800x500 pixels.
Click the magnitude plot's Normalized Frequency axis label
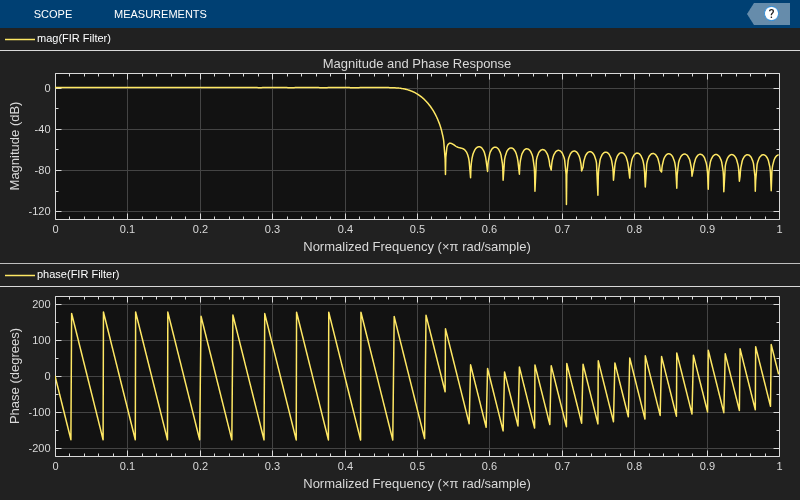coord(417,247)
